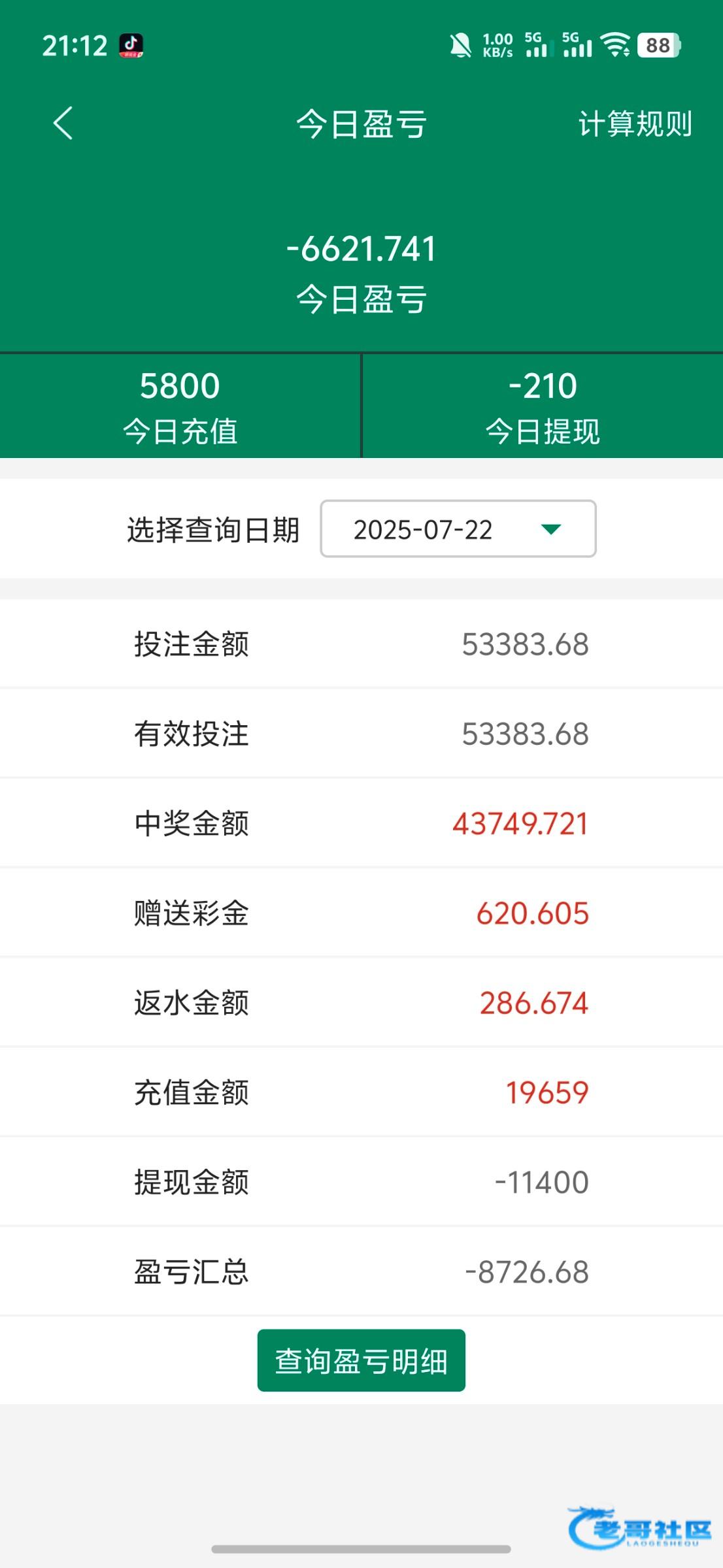Tap the 赠送彩金 row

[361, 913]
